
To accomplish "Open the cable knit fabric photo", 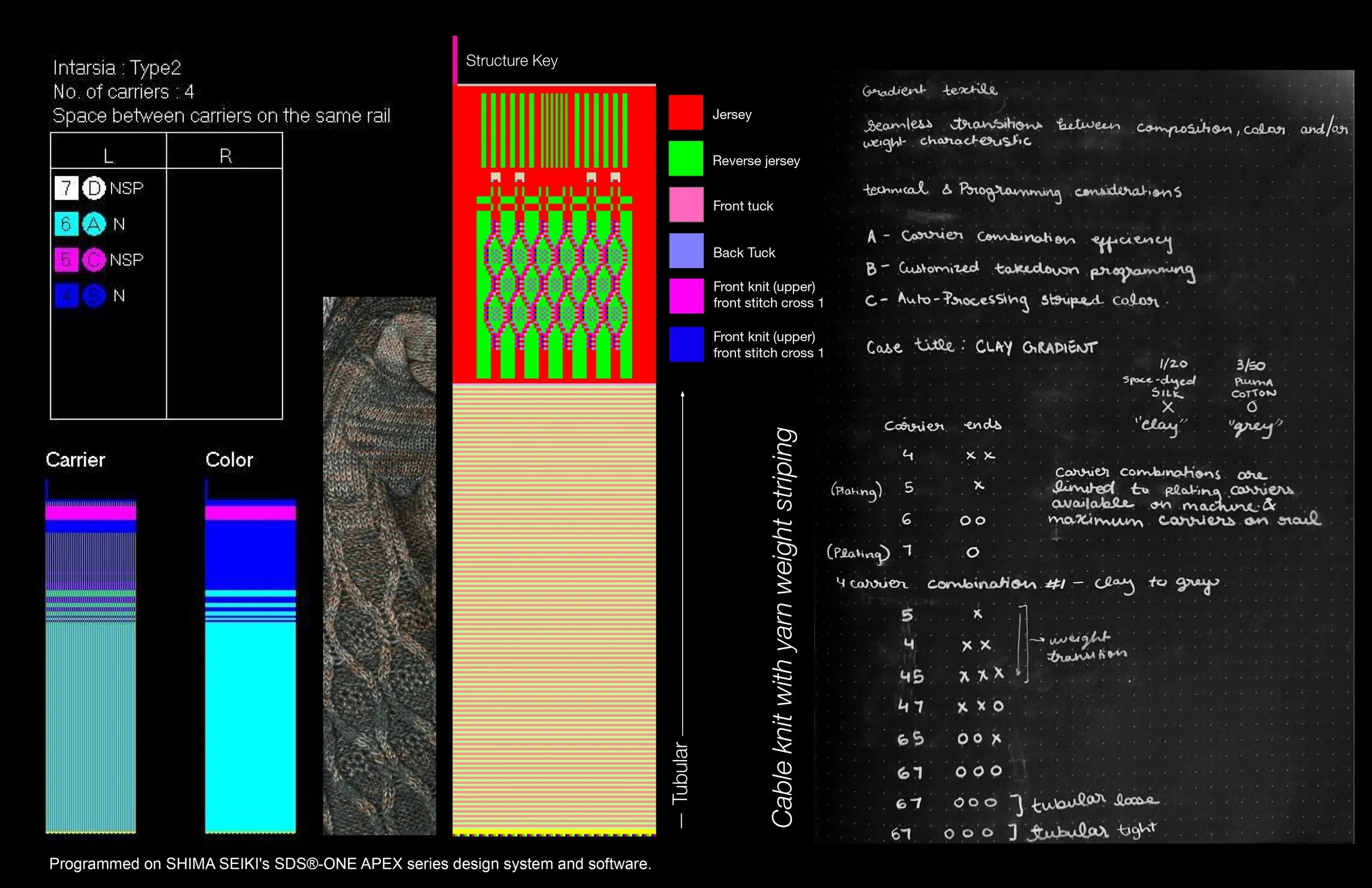I will point(379,566).
